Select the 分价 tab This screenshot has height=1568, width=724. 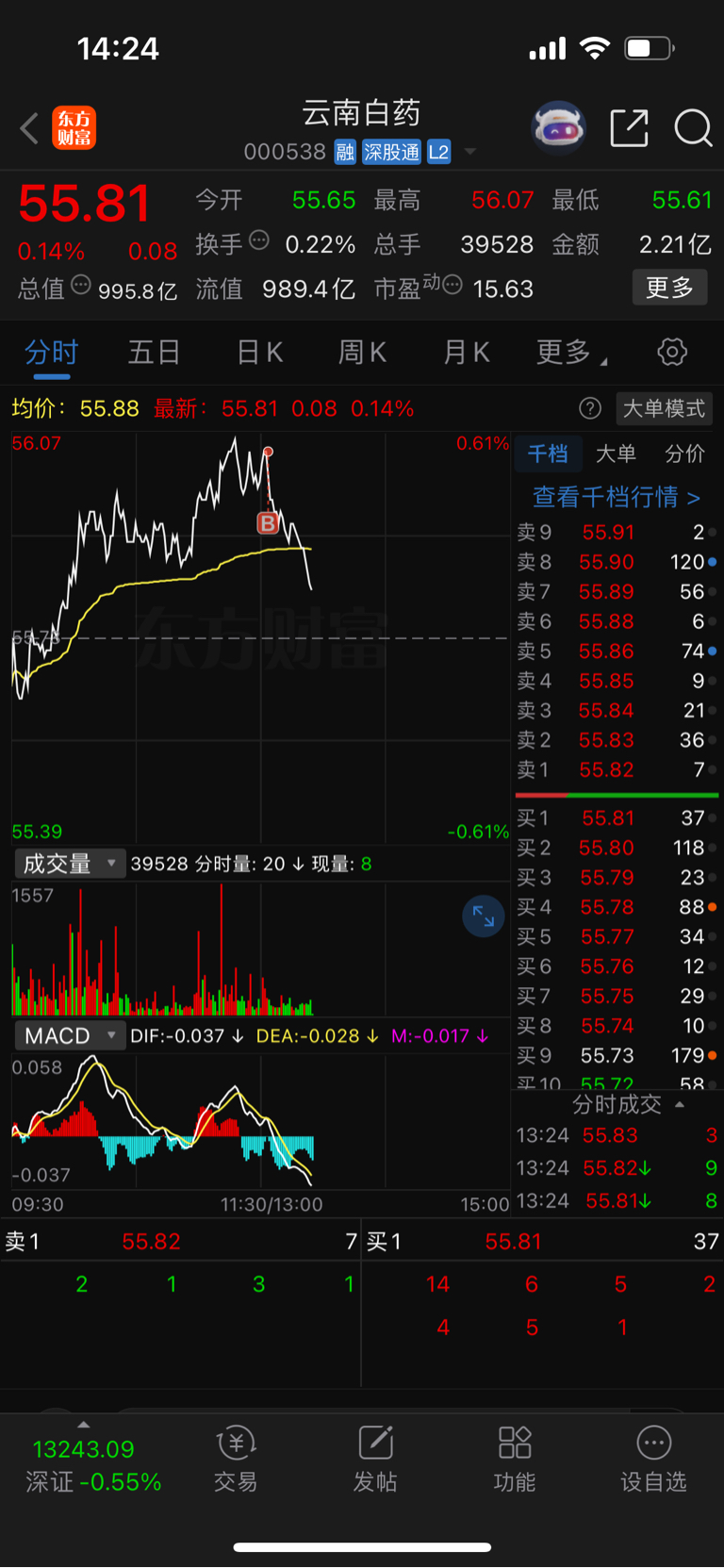pos(684,454)
